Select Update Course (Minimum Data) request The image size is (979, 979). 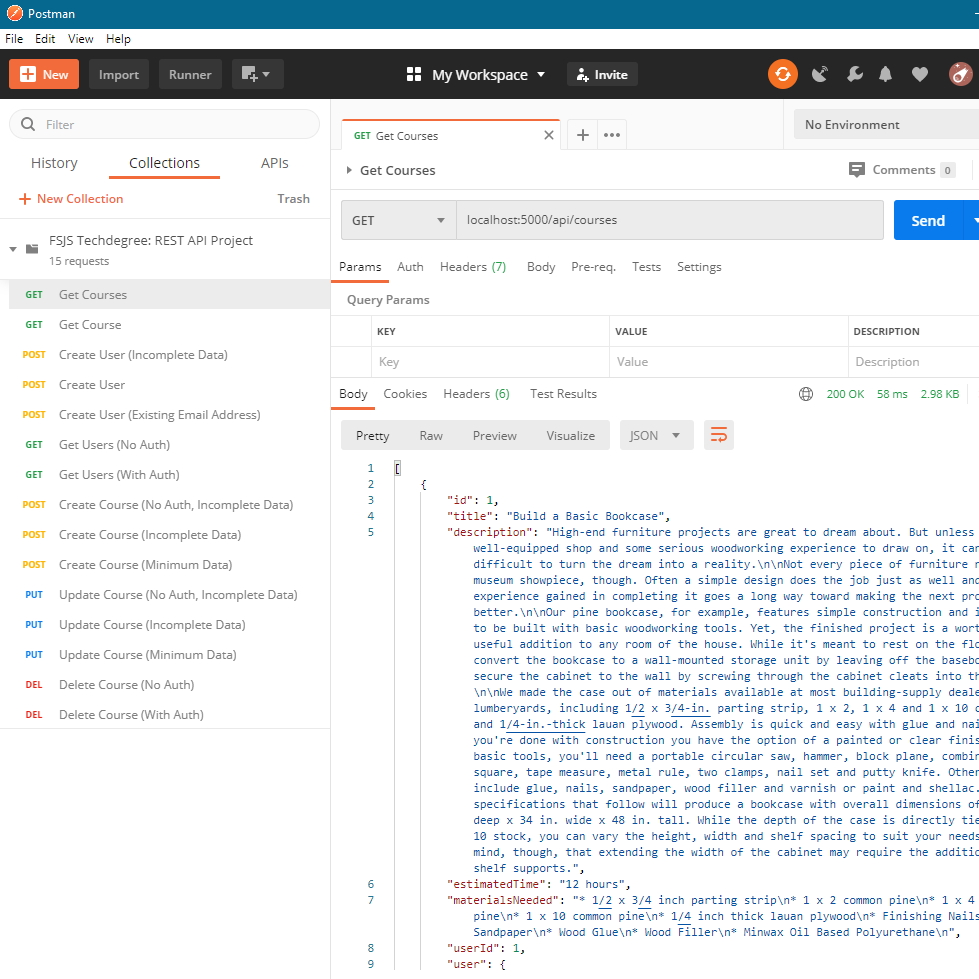point(169,654)
